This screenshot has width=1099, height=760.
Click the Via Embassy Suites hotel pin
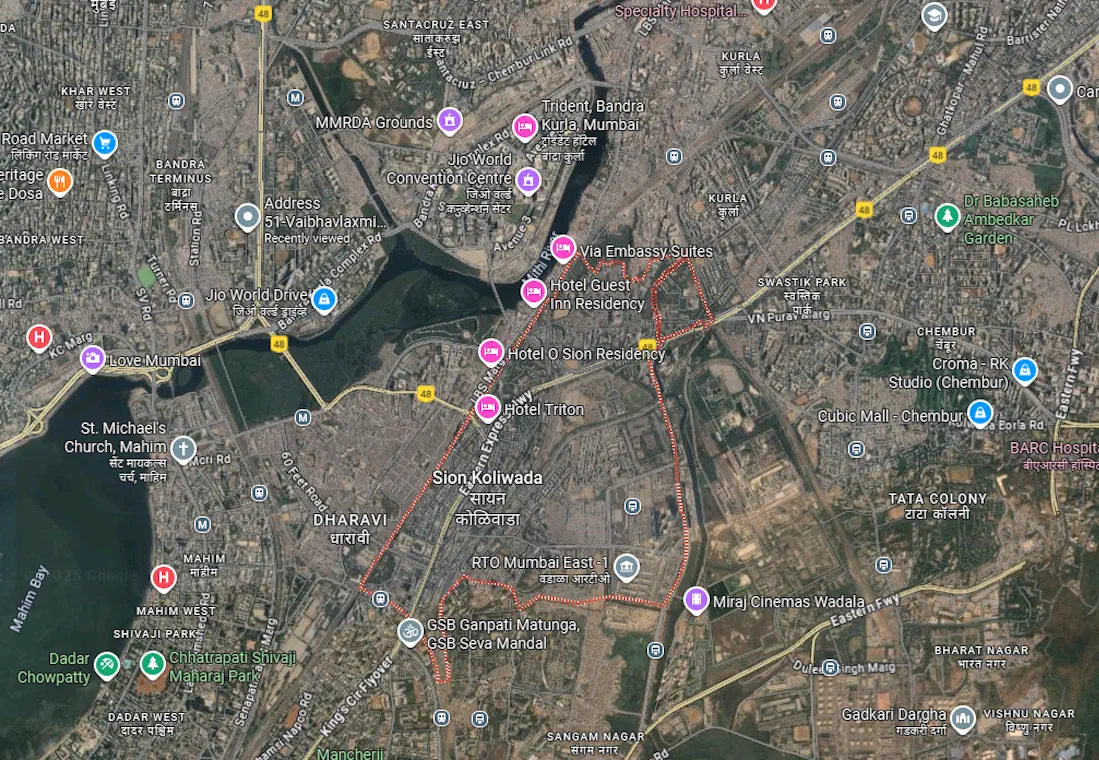(563, 248)
